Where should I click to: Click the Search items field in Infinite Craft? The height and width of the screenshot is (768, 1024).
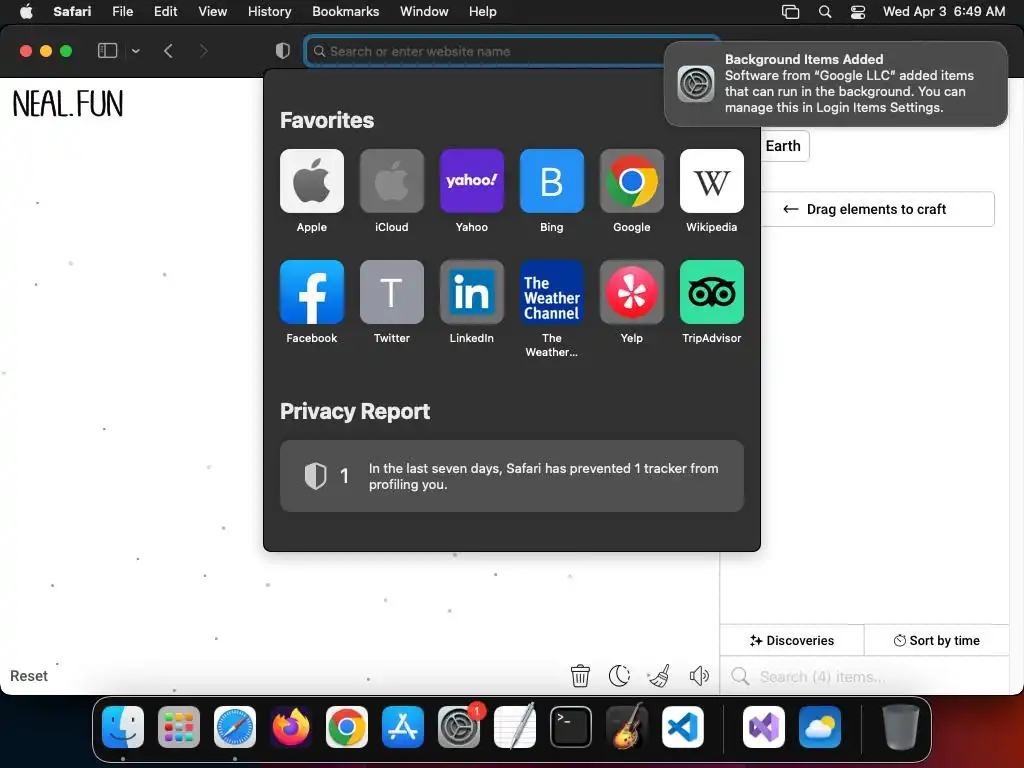[865, 677]
